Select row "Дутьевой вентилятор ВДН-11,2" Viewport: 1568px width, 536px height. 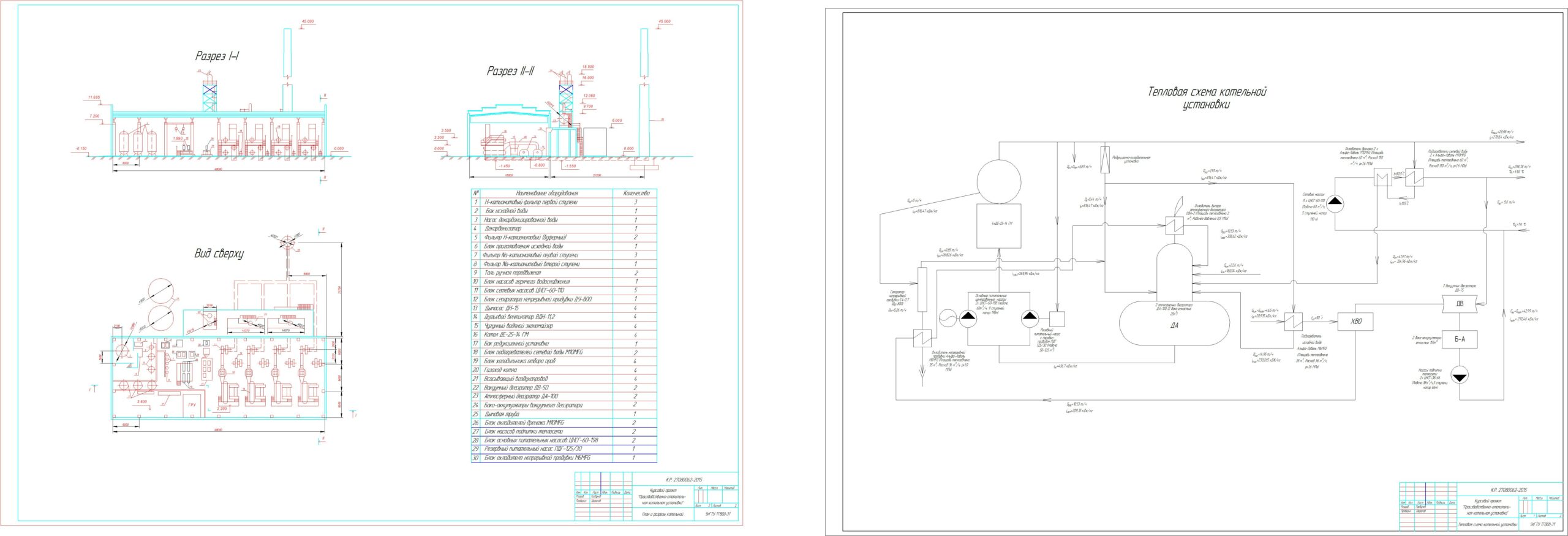point(563,317)
